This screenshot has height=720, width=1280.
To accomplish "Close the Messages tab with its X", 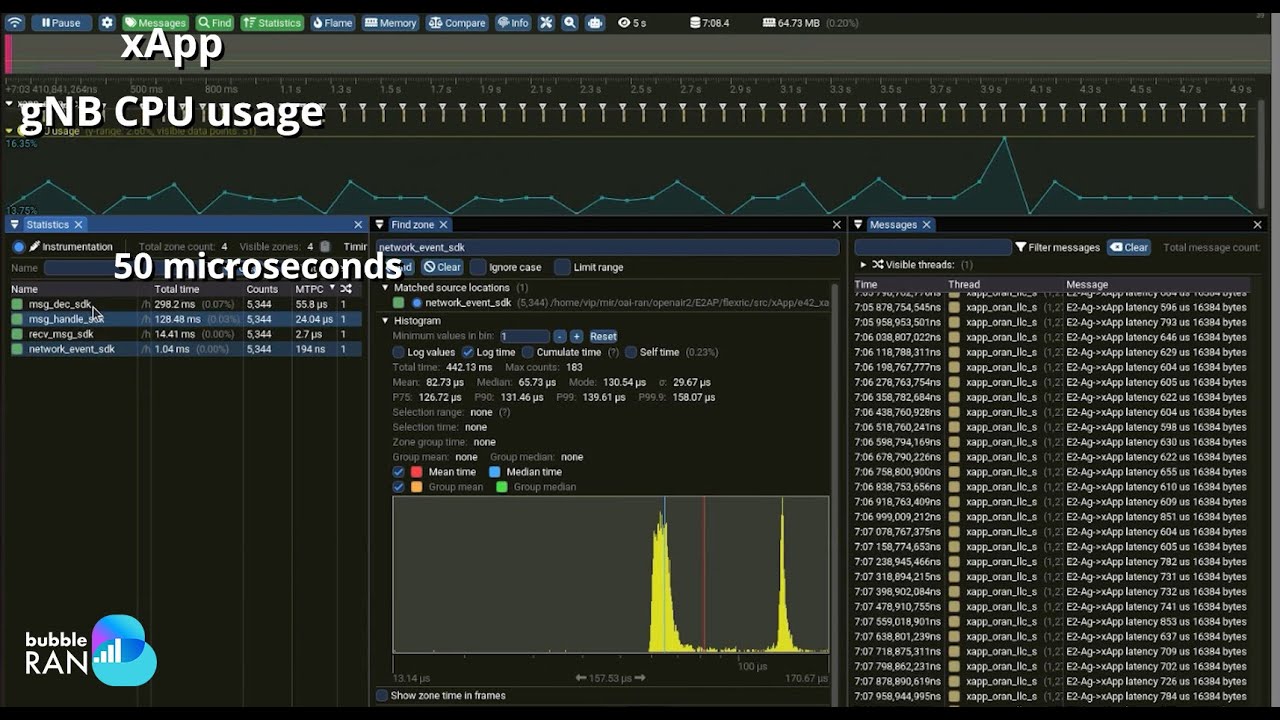I will pyautogui.click(x=926, y=225).
